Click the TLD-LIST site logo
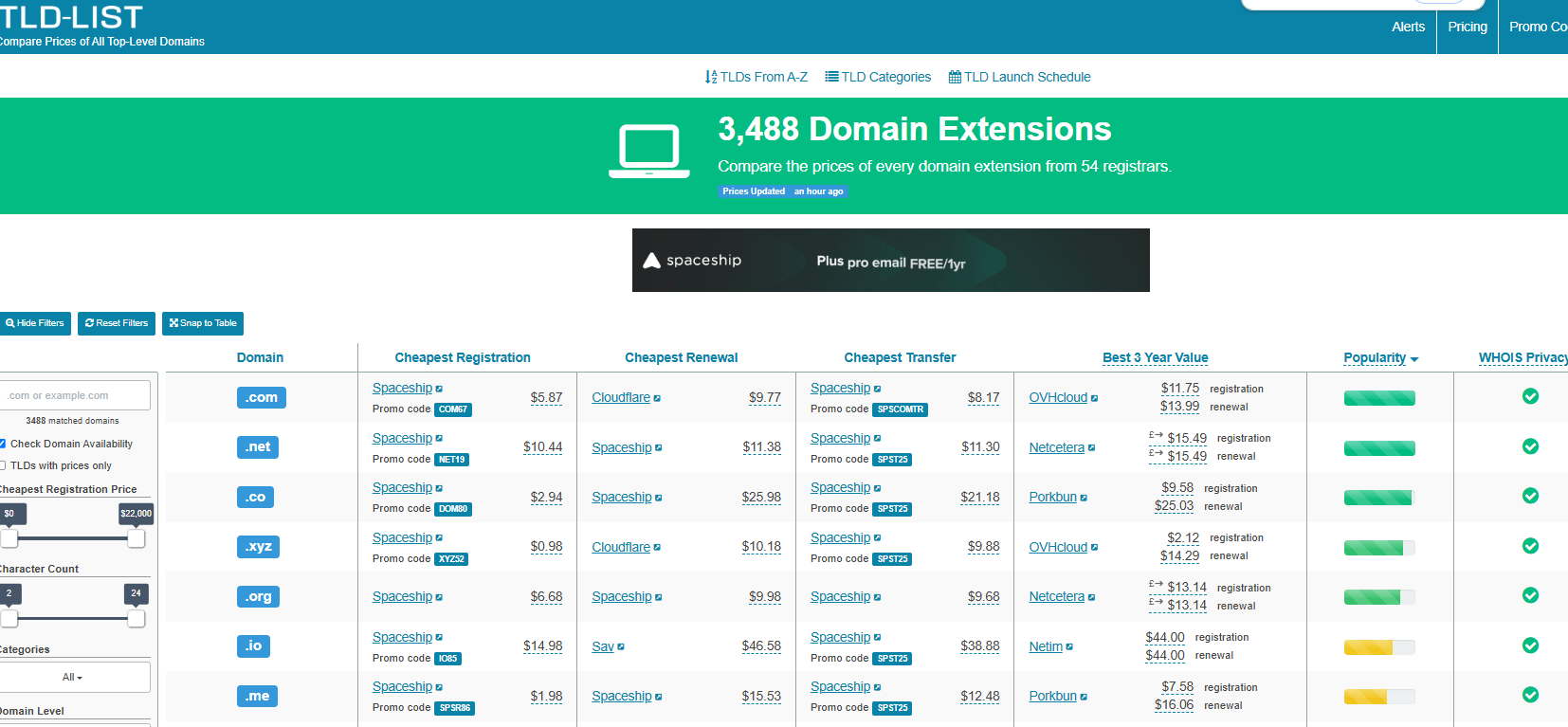Viewport: 1568px width, 727px height. (x=71, y=17)
